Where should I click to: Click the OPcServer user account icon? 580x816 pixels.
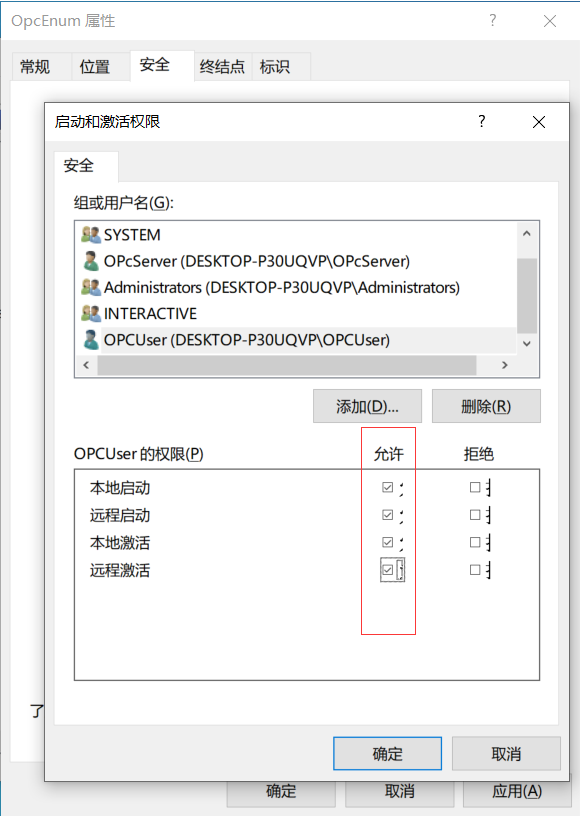(x=91, y=261)
